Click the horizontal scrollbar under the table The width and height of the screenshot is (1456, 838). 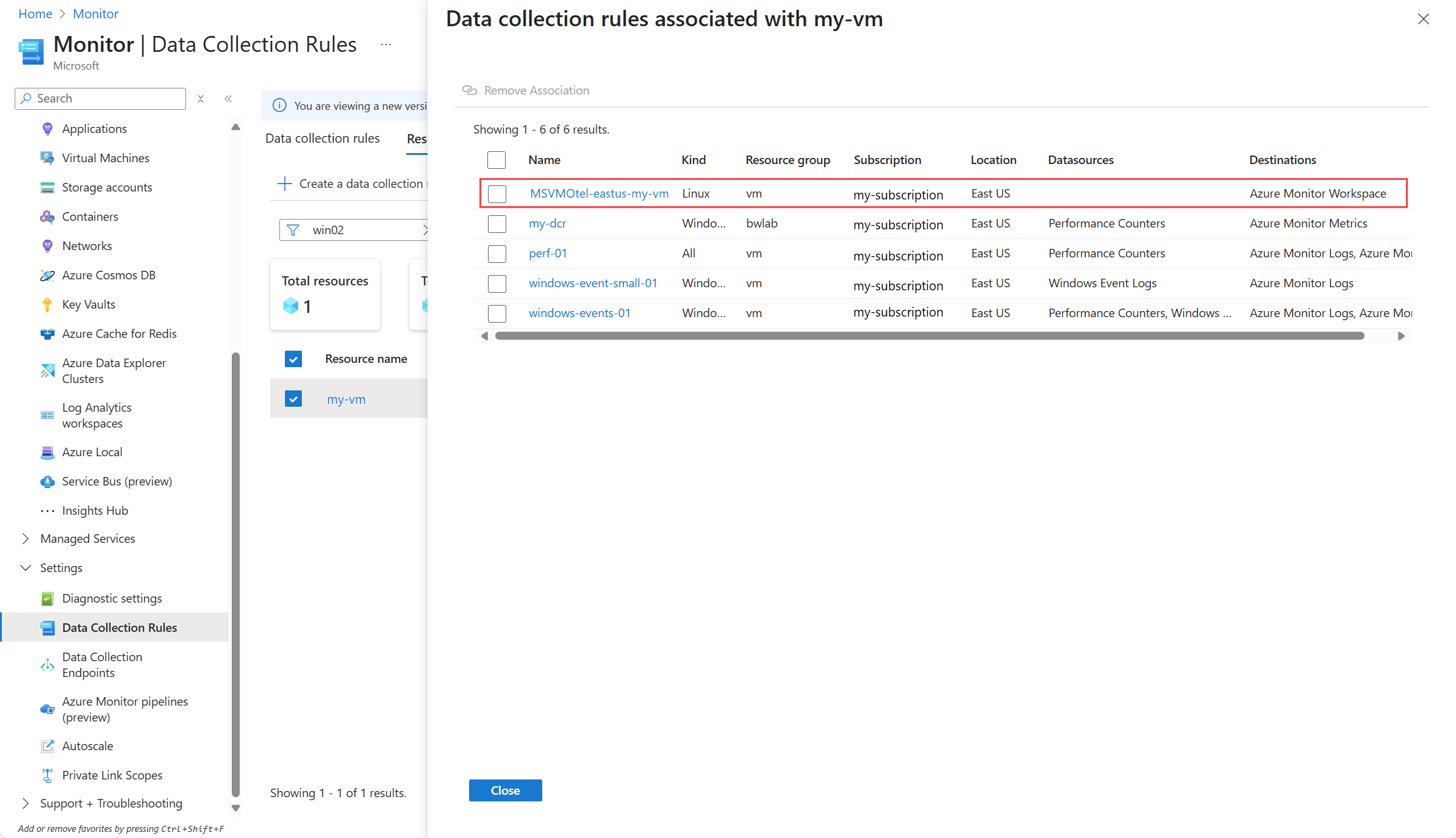(929, 336)
